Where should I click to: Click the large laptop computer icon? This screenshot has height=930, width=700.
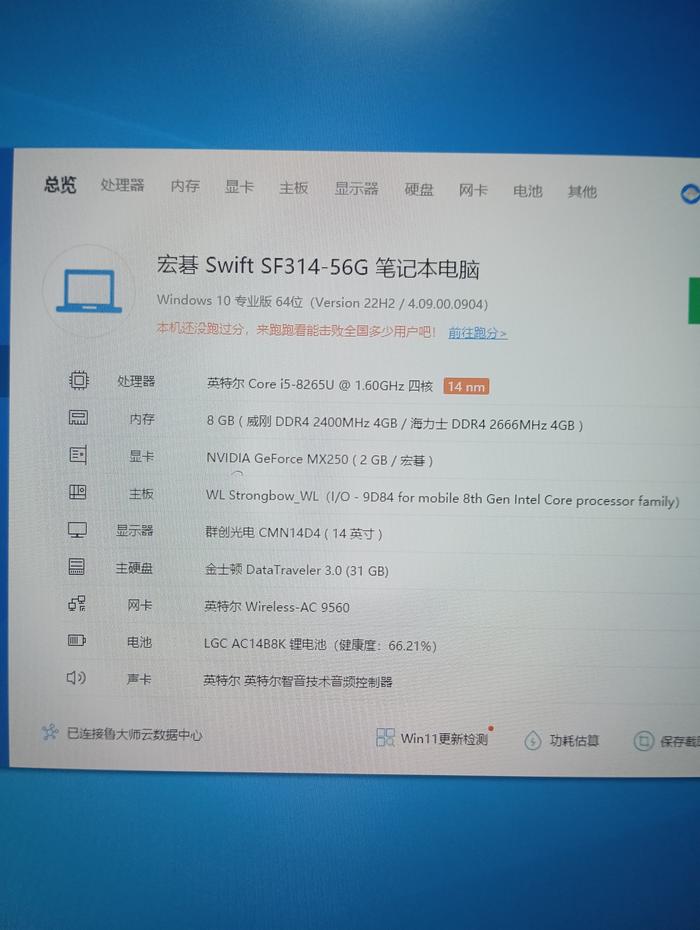(x=89, y=291)
